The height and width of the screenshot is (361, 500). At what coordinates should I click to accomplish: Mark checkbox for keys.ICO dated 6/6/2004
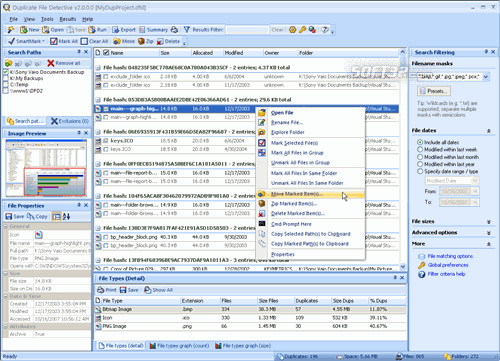[106, 141]
